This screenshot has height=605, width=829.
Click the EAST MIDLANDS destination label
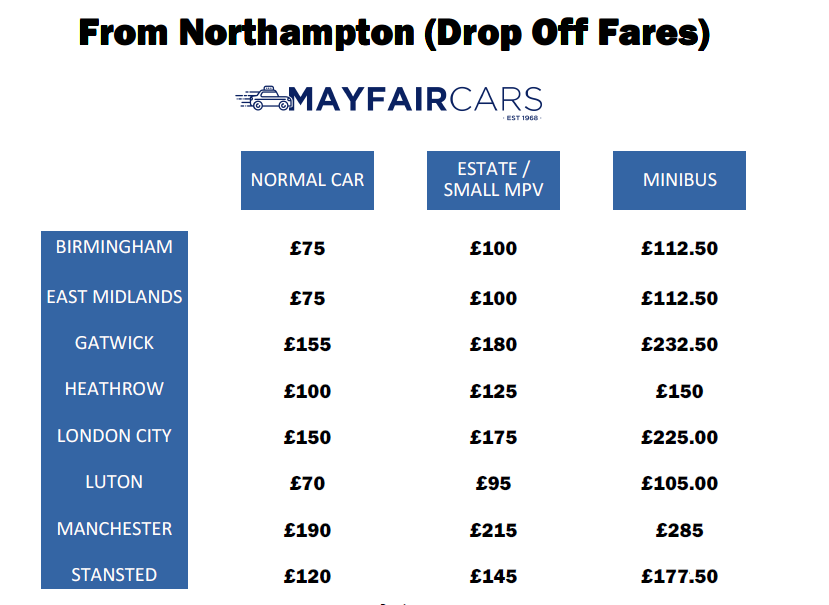114,297
